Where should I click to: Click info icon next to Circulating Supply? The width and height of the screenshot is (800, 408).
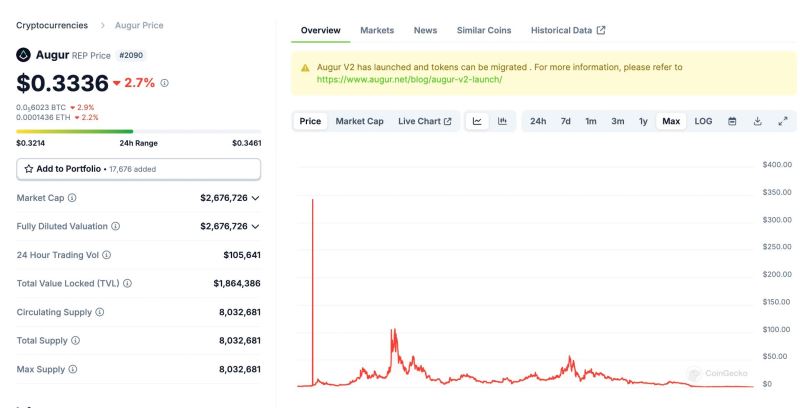[x=100, y=312]
